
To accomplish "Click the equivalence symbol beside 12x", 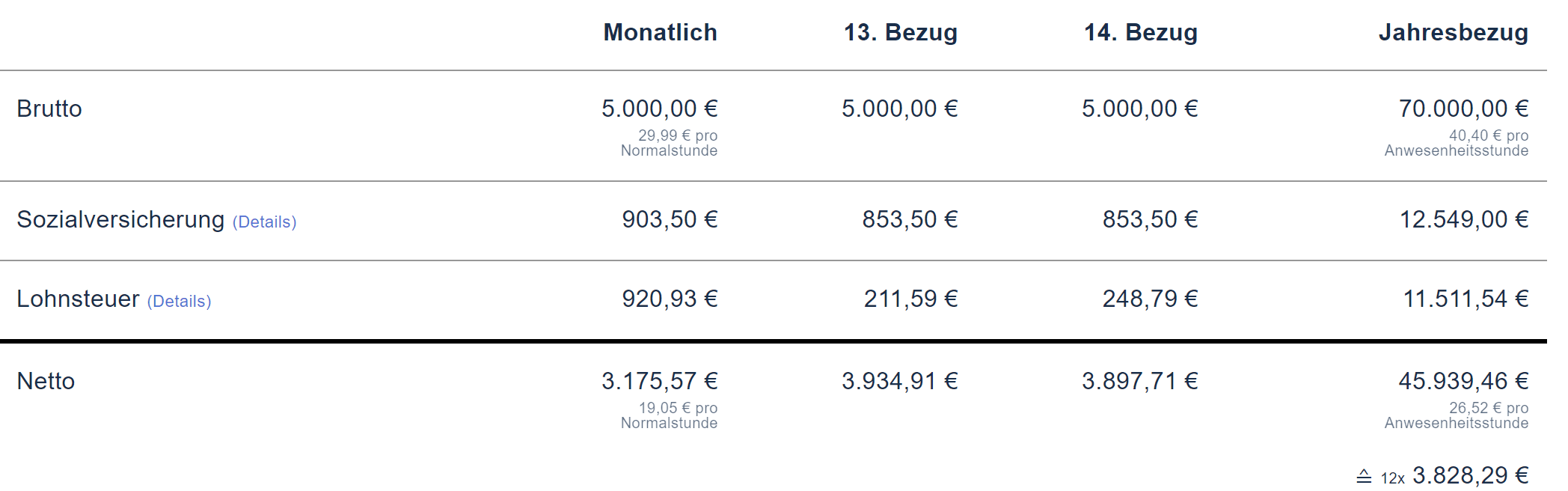I will pyautogui.click(x=1364, y=477).
